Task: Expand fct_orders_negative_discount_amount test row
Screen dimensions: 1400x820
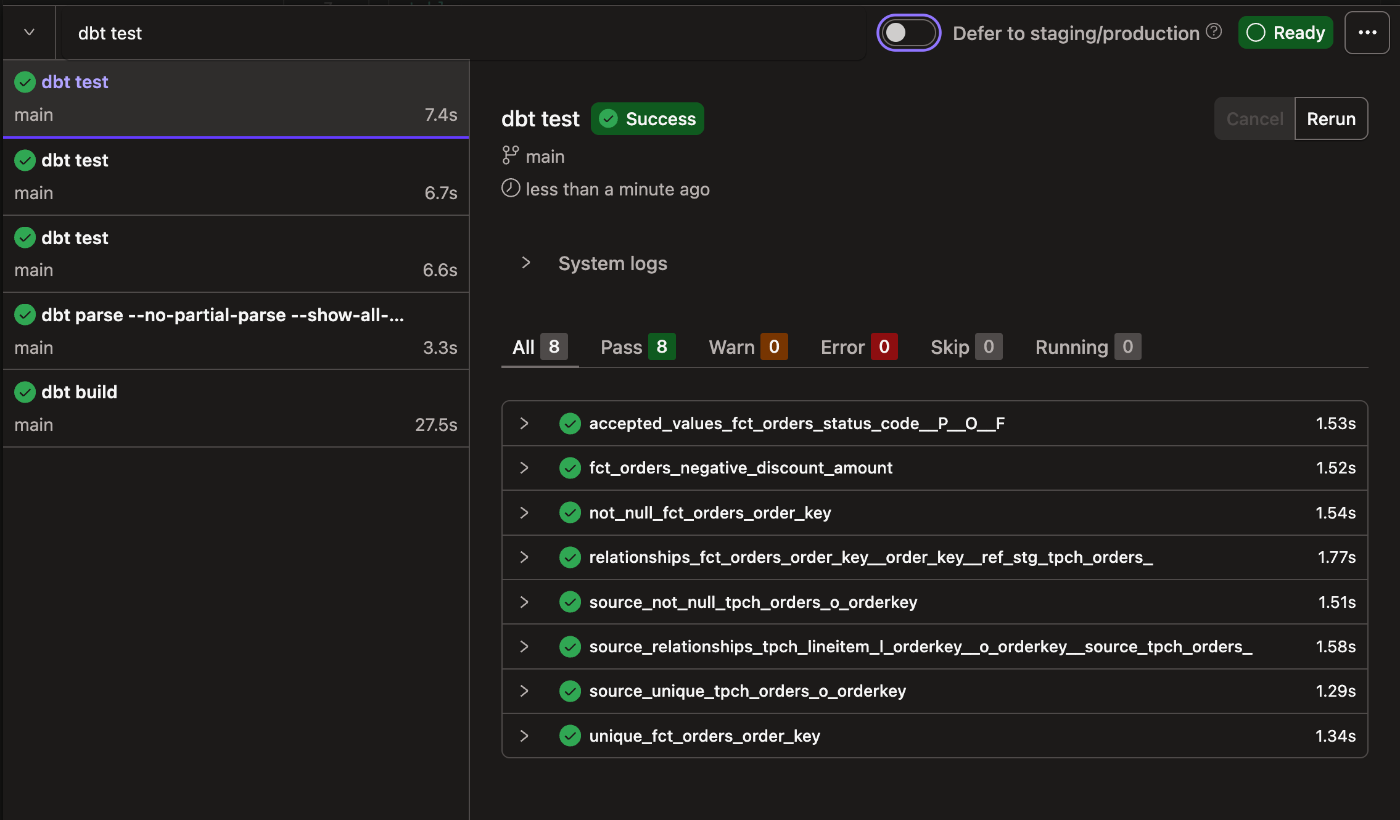Action: [524, 468]
